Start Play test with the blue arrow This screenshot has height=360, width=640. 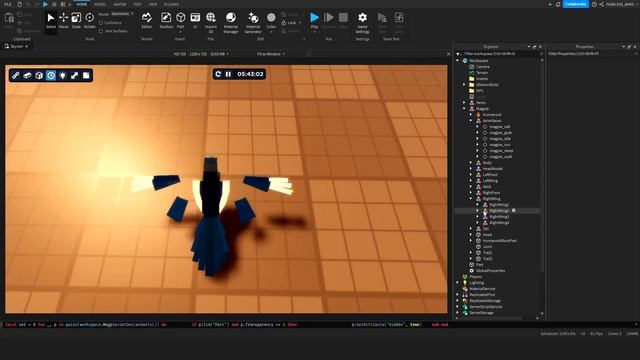tap(314, 18)
